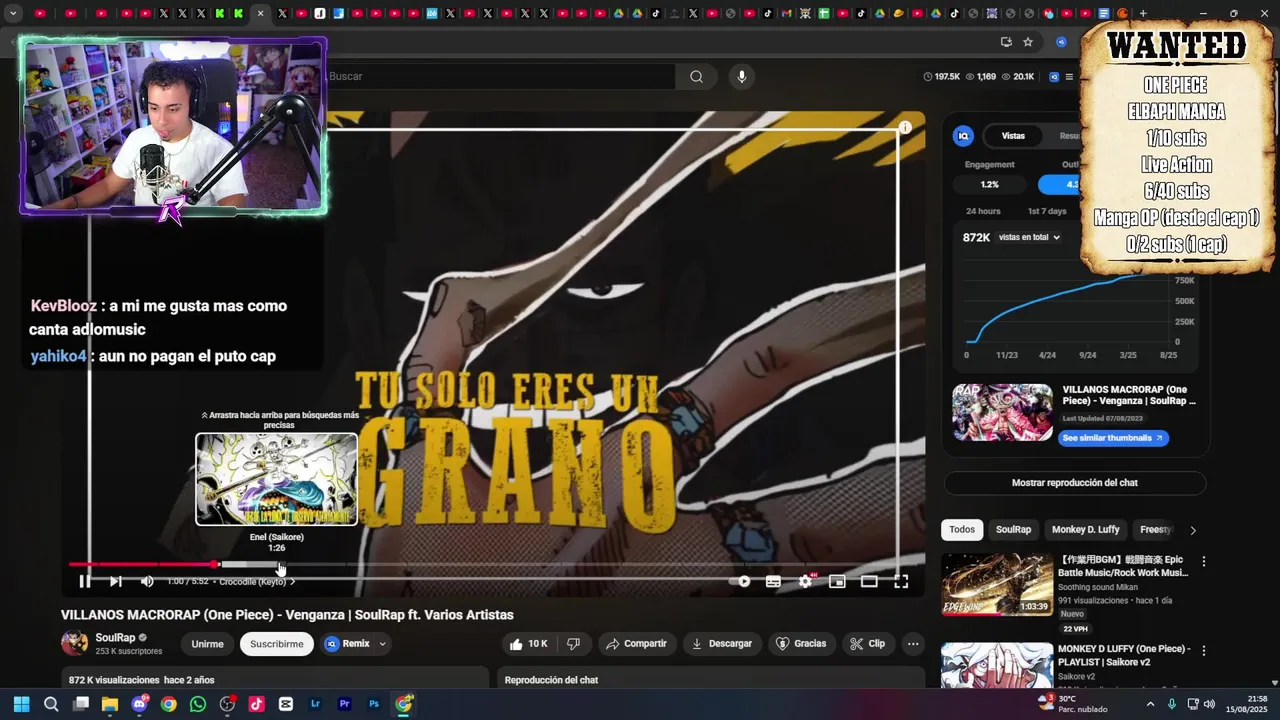
Task: Open File Explorer from the taskbar
Action: coord(110,704)
